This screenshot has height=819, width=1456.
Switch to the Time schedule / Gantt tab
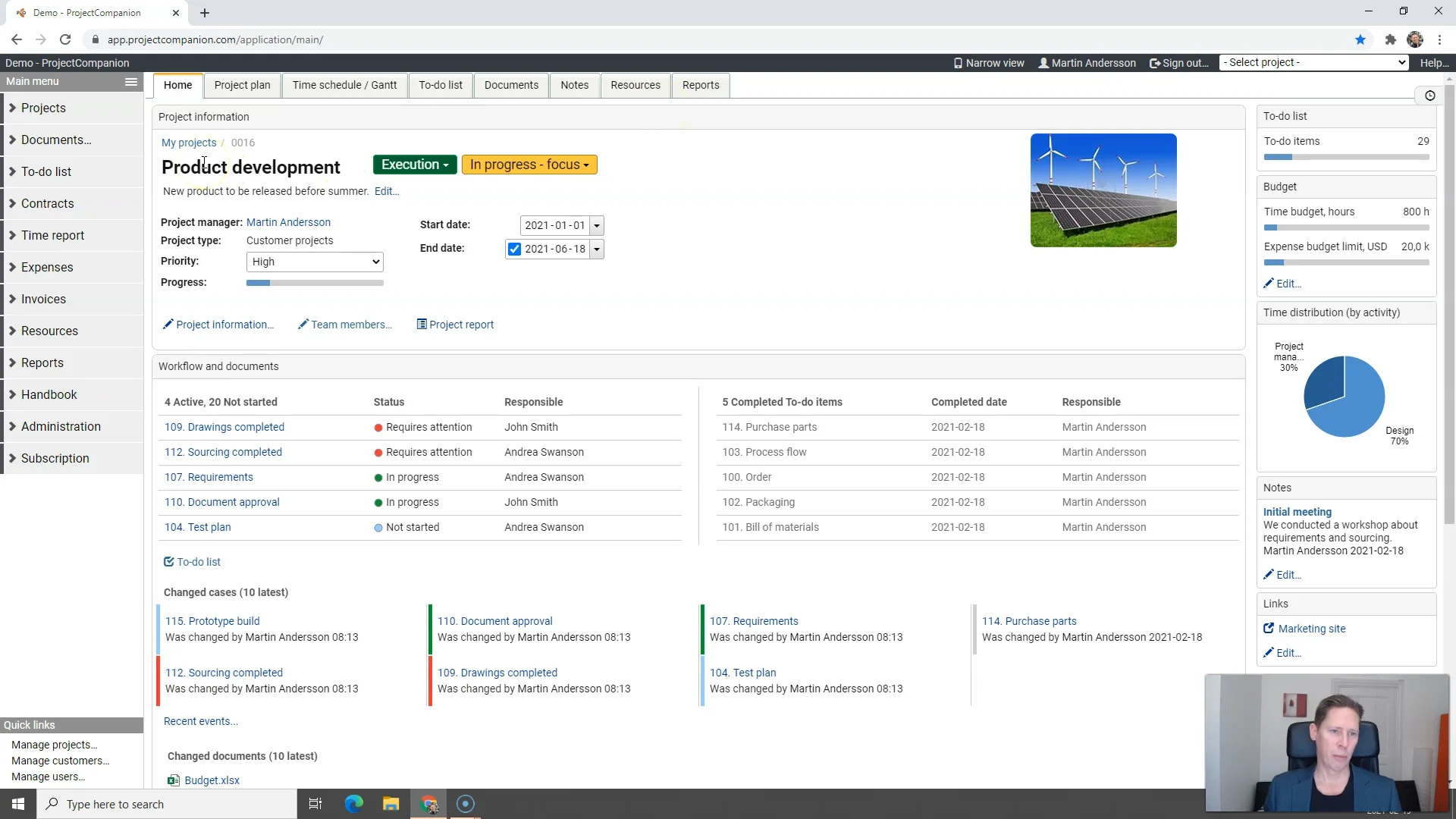(x=344, y=85)
